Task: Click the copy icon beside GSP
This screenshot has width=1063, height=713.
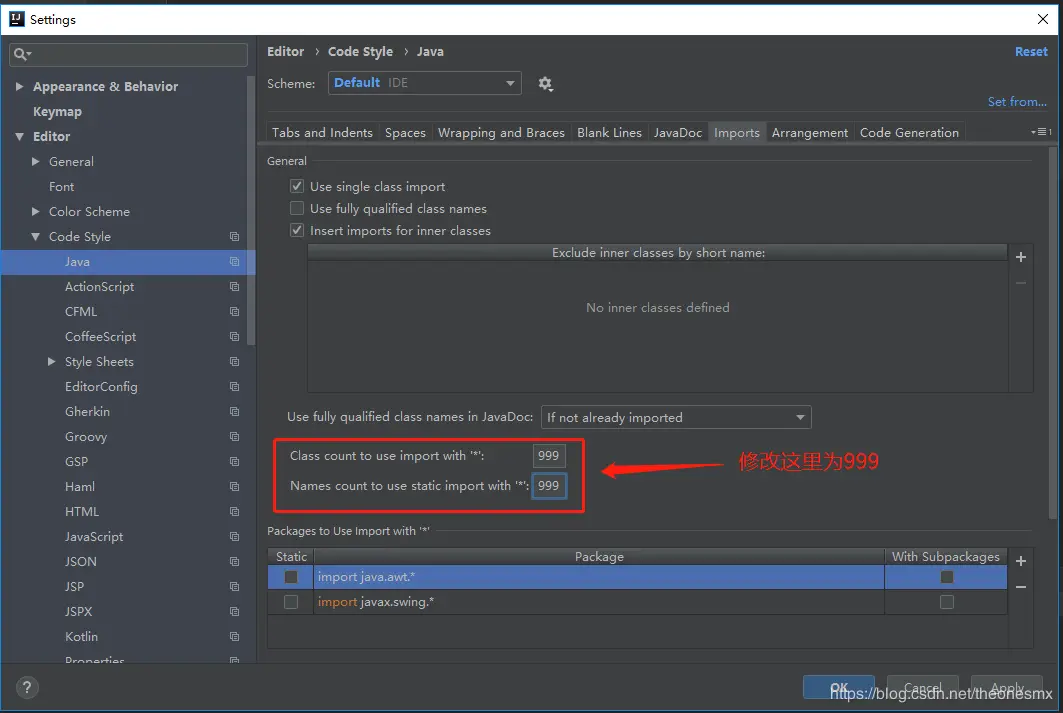Action: pyautogui.click(x=234, y=462)
